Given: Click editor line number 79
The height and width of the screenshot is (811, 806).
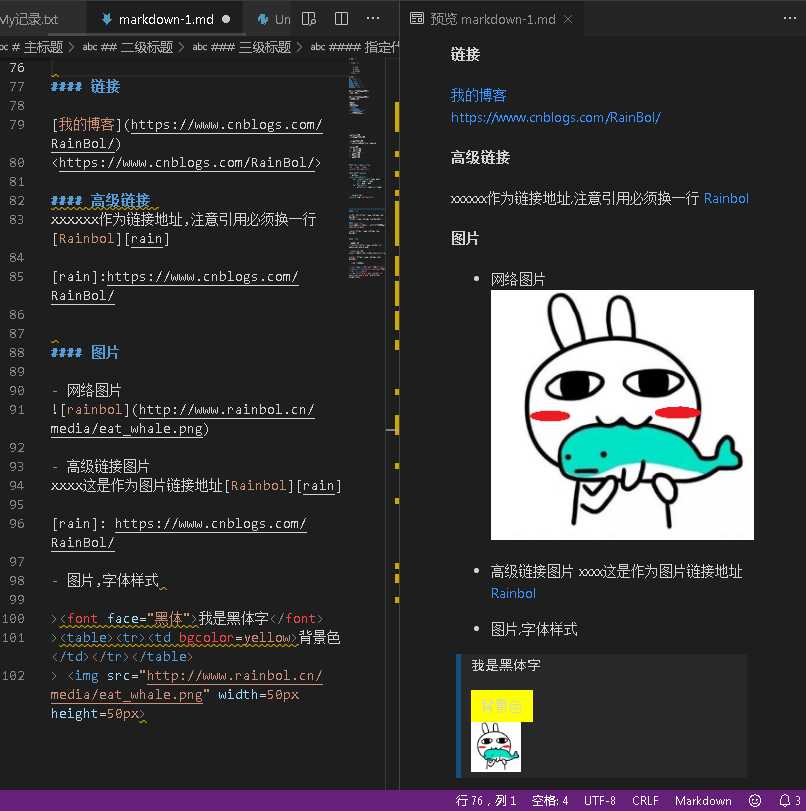Looking at the screenshot, I should click(17, 125).
